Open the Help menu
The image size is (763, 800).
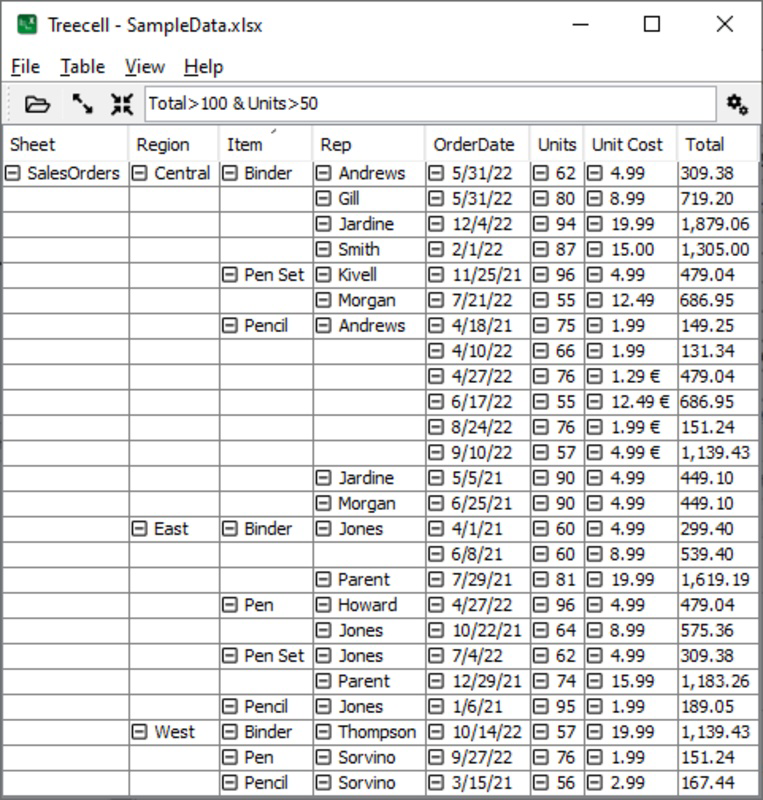pos(204,66)
